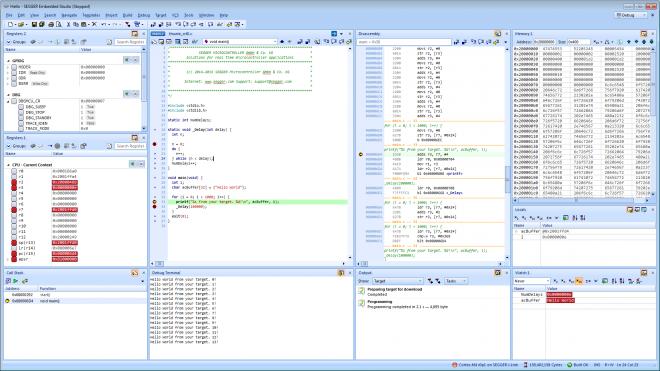Toggle breakpoint marker at line 21
The width and height of the screenshot is (660, 371).
(x=154, y=144)
